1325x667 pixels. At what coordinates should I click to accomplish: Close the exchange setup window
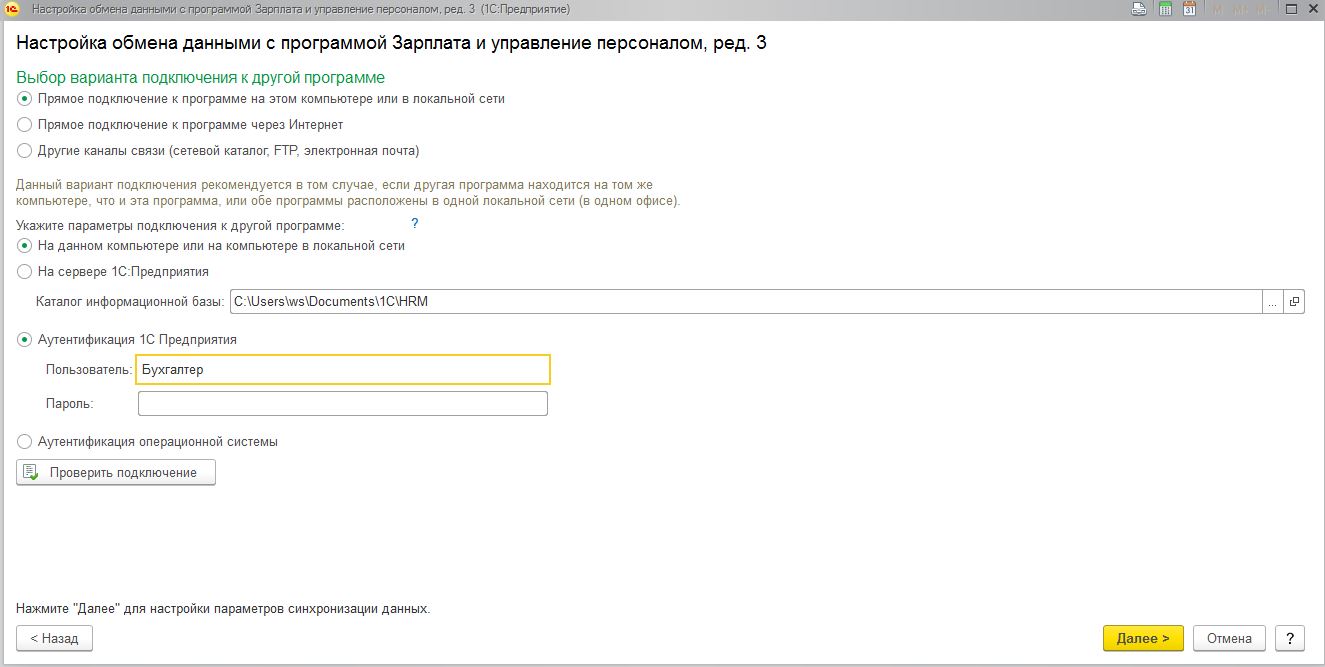[x=1312, y=9]
